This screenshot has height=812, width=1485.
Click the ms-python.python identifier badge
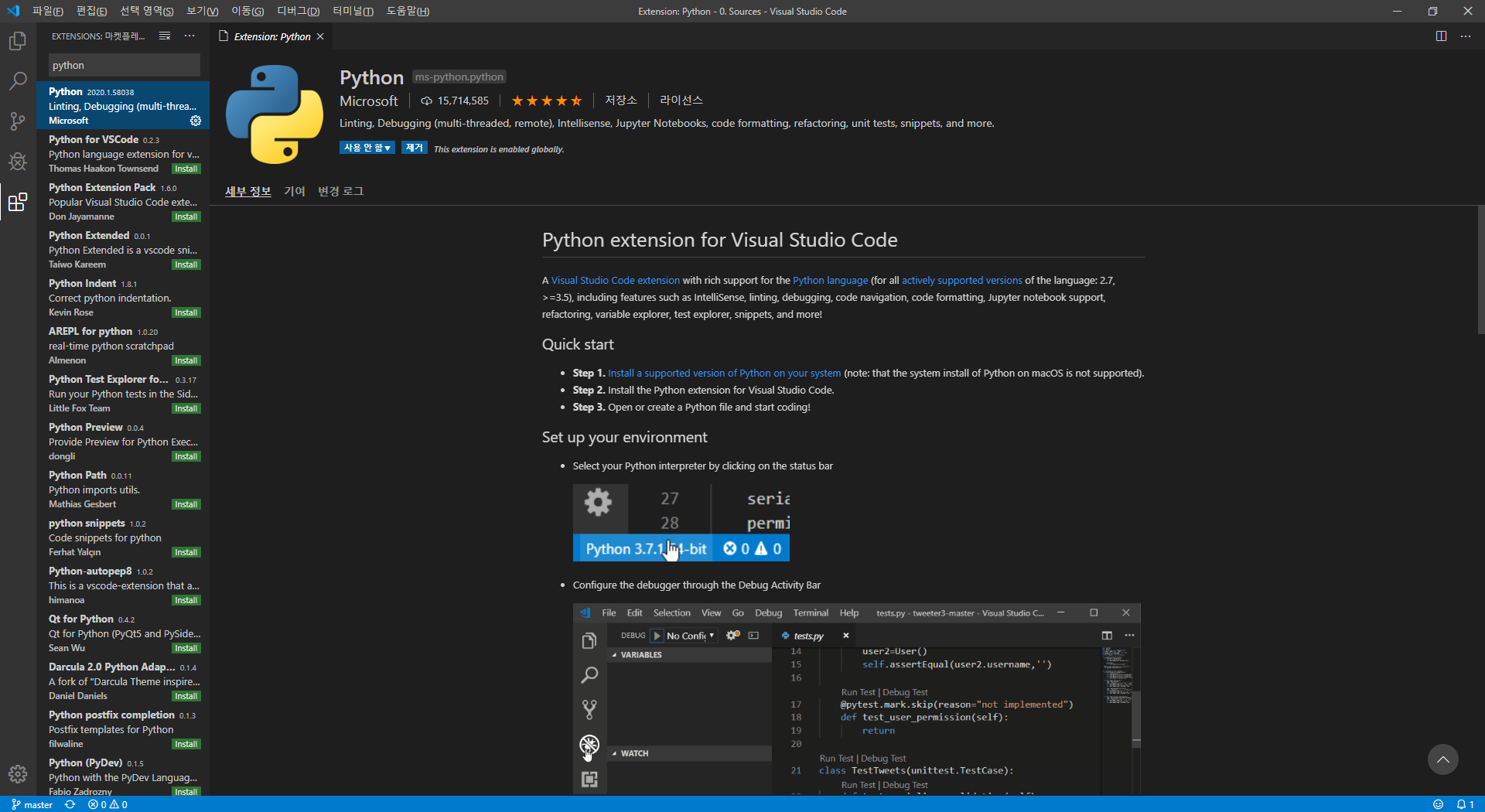(x=459, y=77)
